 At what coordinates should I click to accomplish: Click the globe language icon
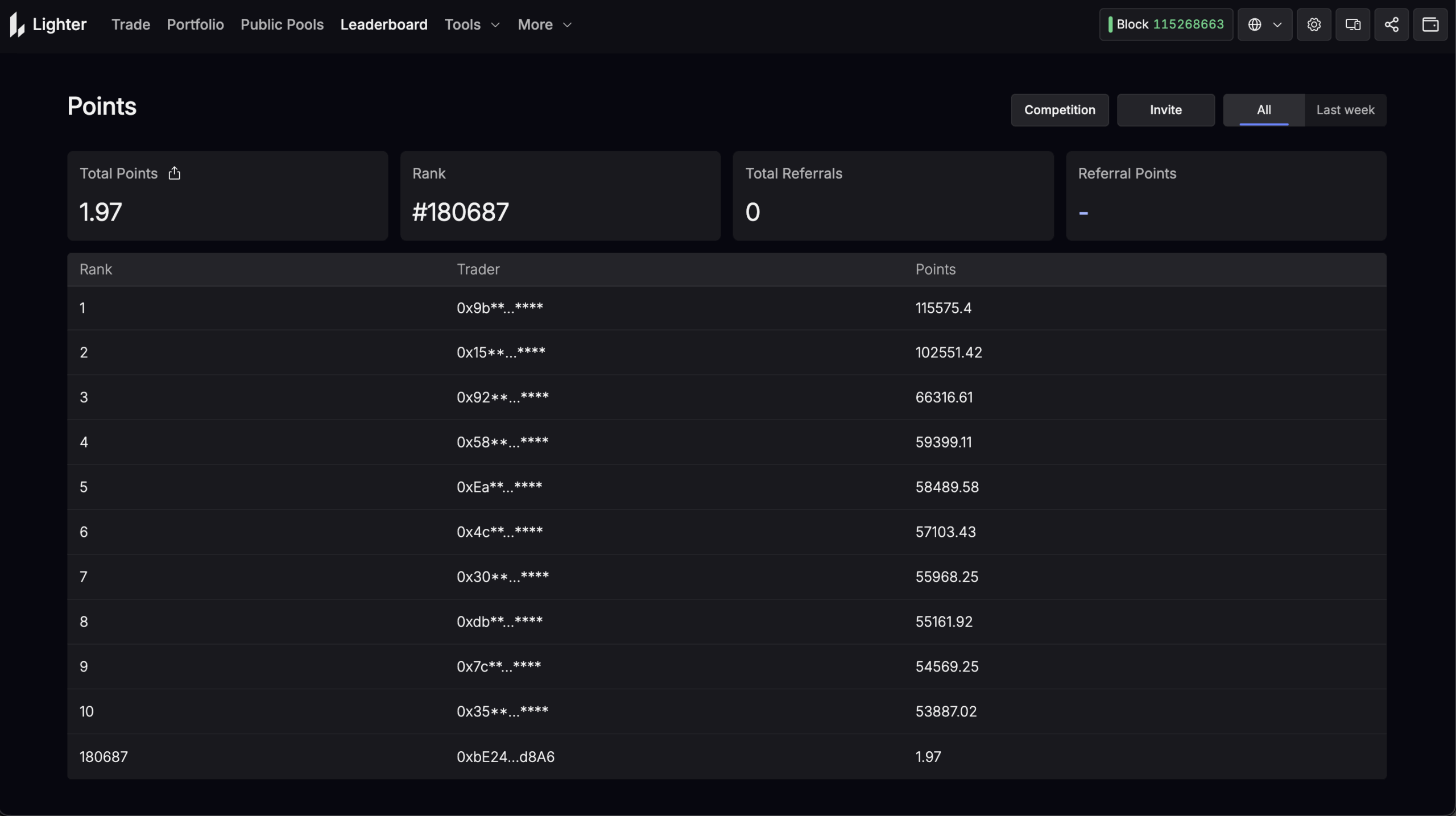1255,24
